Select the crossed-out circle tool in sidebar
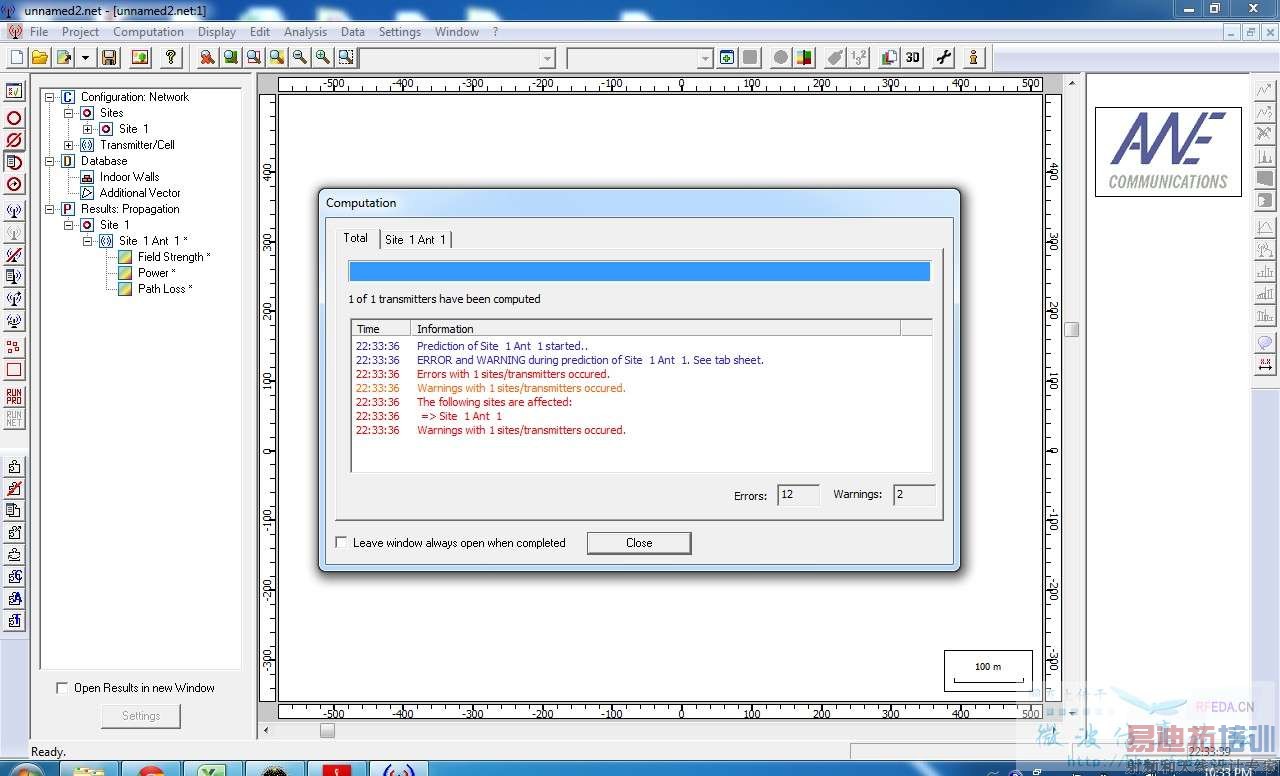Screen dimensions: 1280x776 point(14,140)
